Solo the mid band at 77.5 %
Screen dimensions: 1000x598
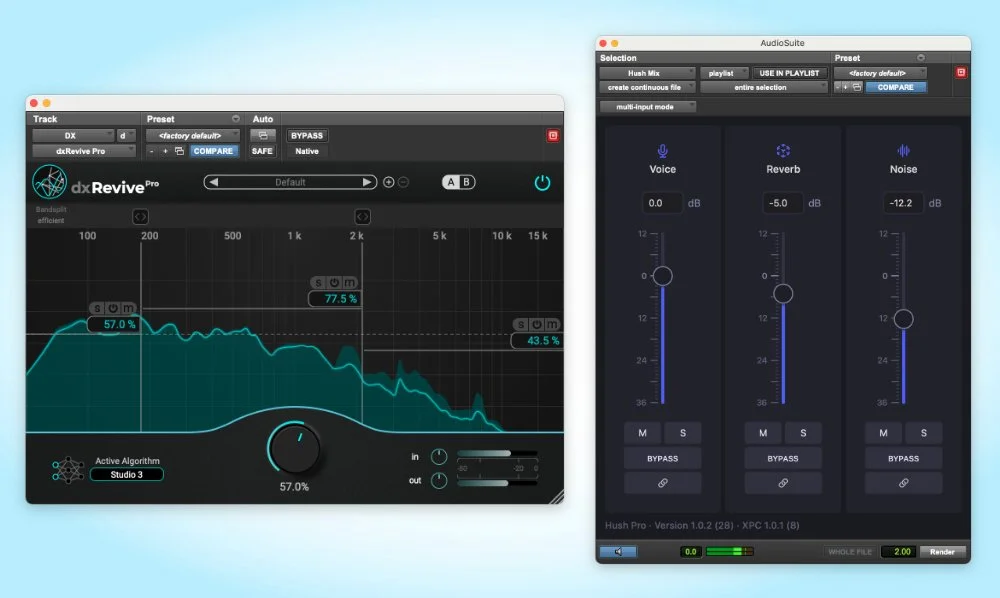pos(318,282)
